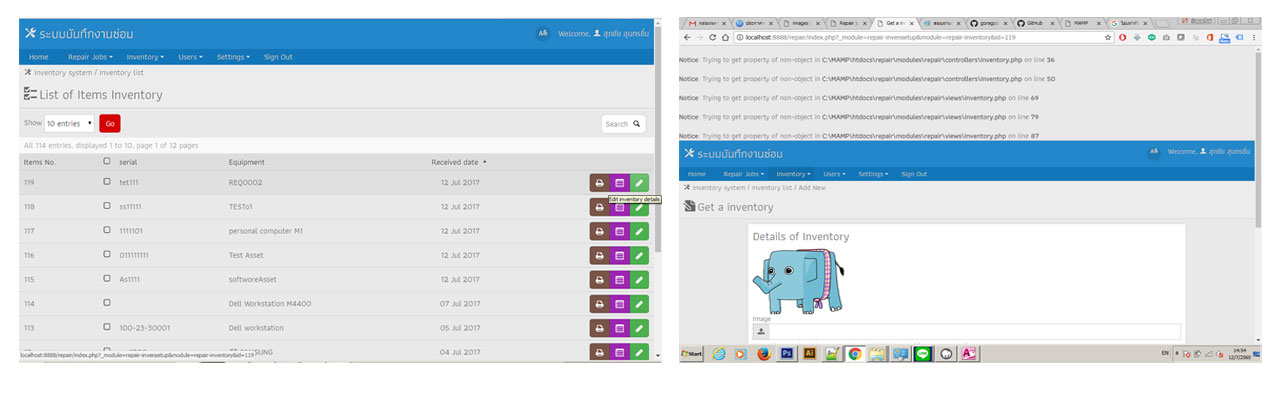Click the elephant inventory image
Image resolution: width=1280 pixels, height=399 pixels.
(x=799, y=280)
